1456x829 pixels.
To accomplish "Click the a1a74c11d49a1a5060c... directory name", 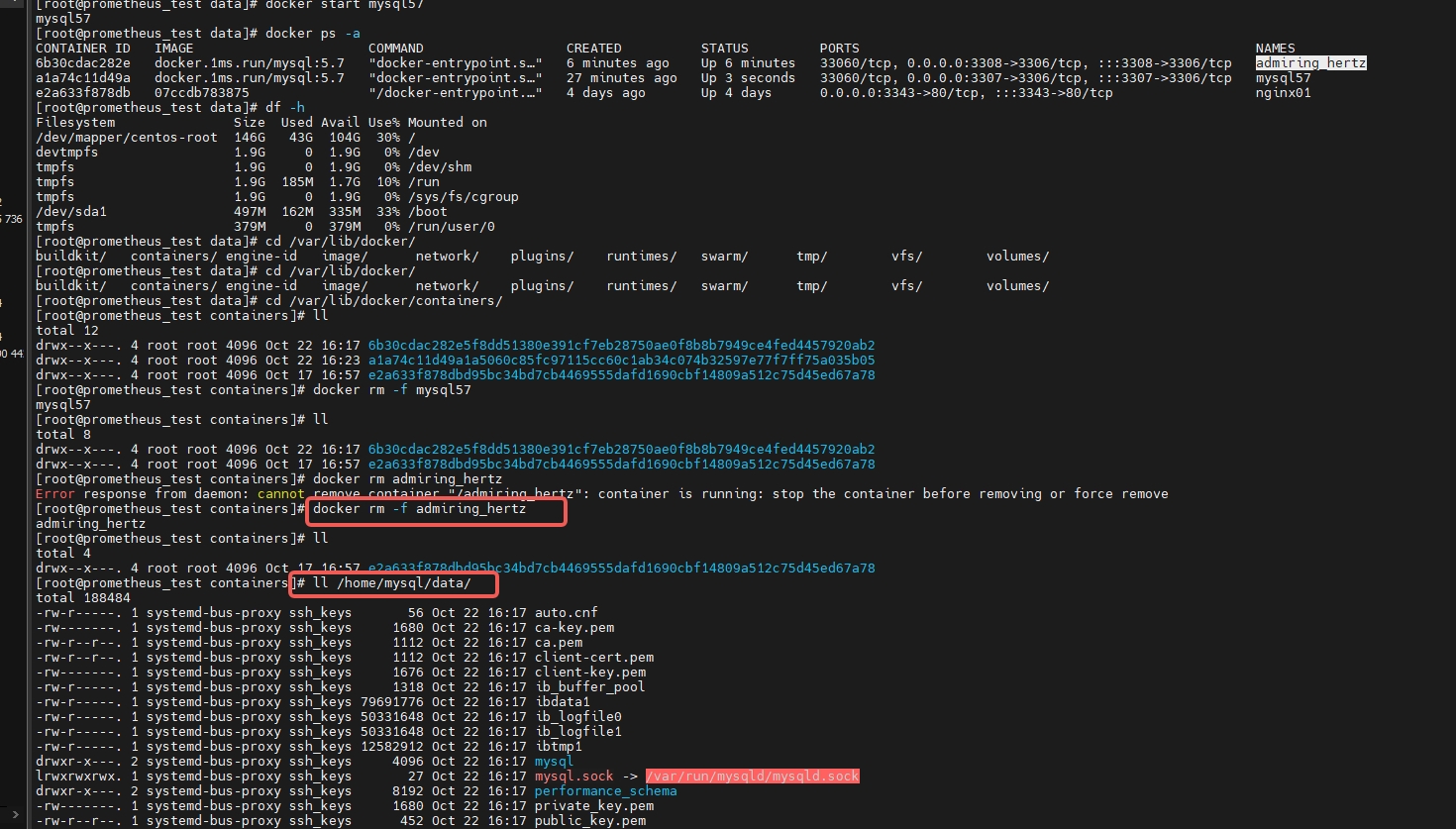I will click(621, 361).
